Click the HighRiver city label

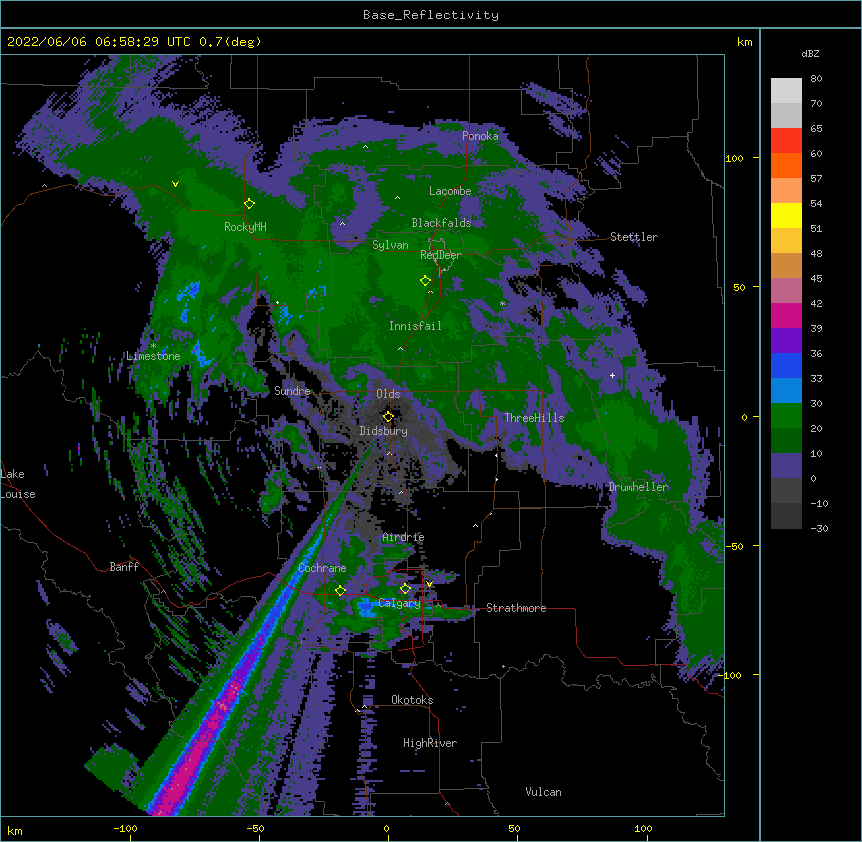pyautogui.click(x=430, y=743)
